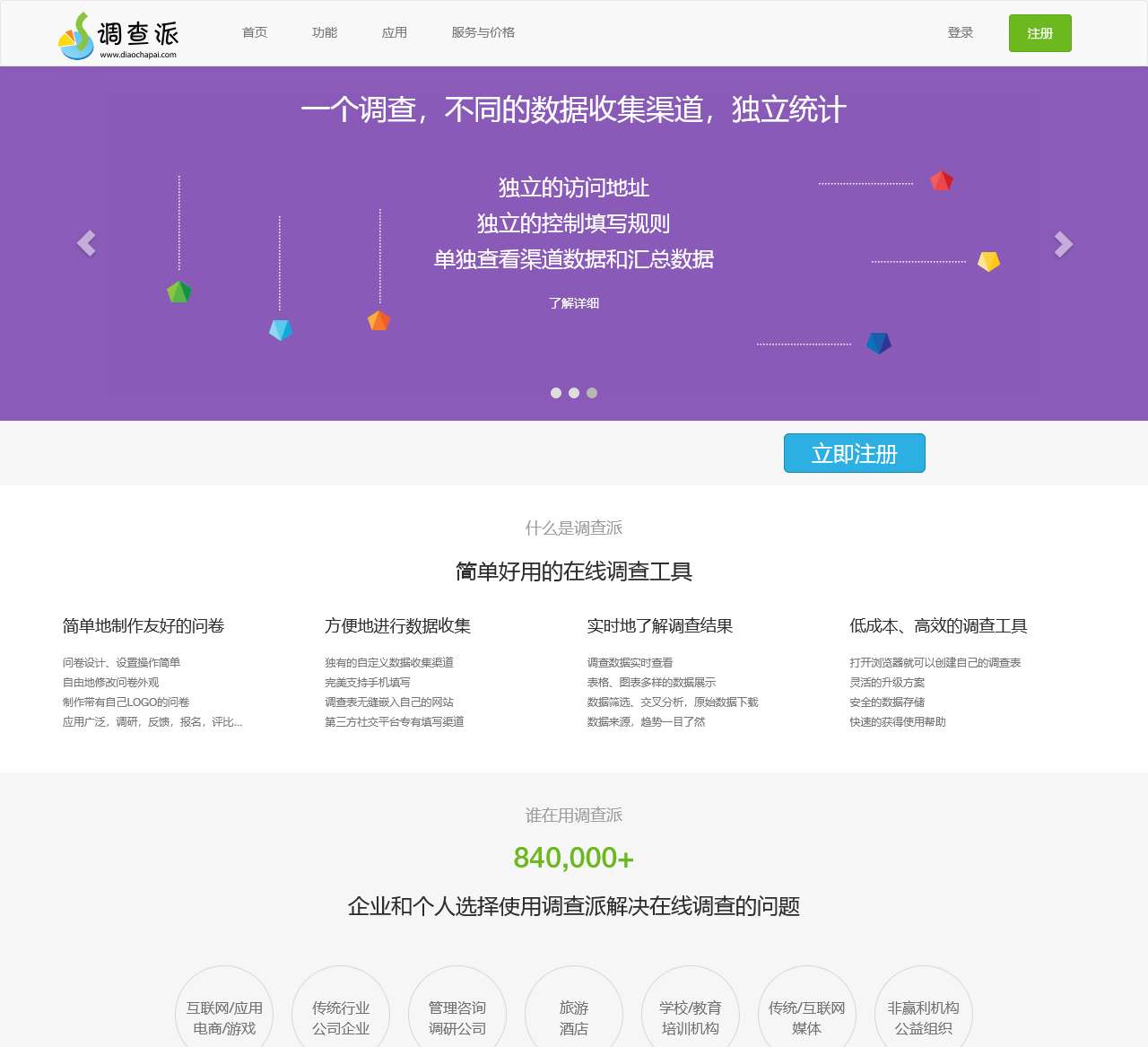Select third carousel indicator dot
The width and height of the screenshot is (1148, 1047).
click(592, 393)
